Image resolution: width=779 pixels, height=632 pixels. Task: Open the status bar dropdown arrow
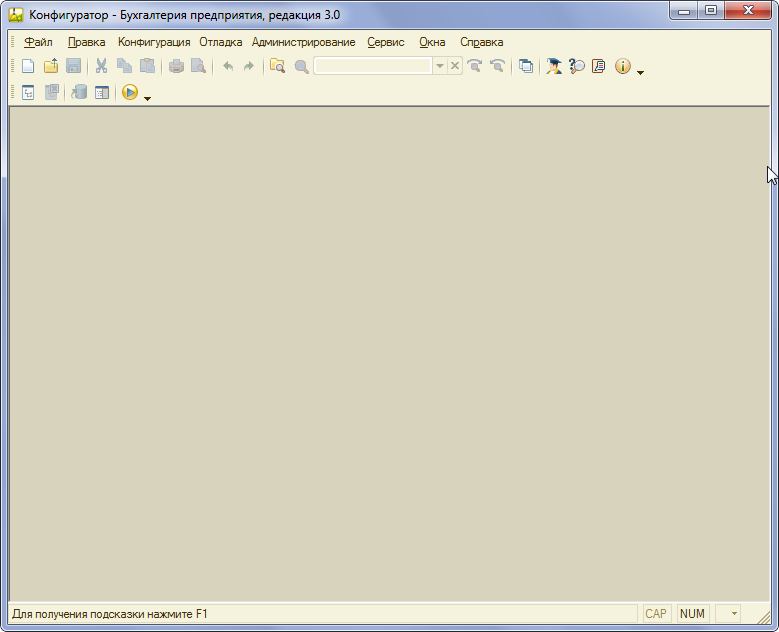click(733, 614)
